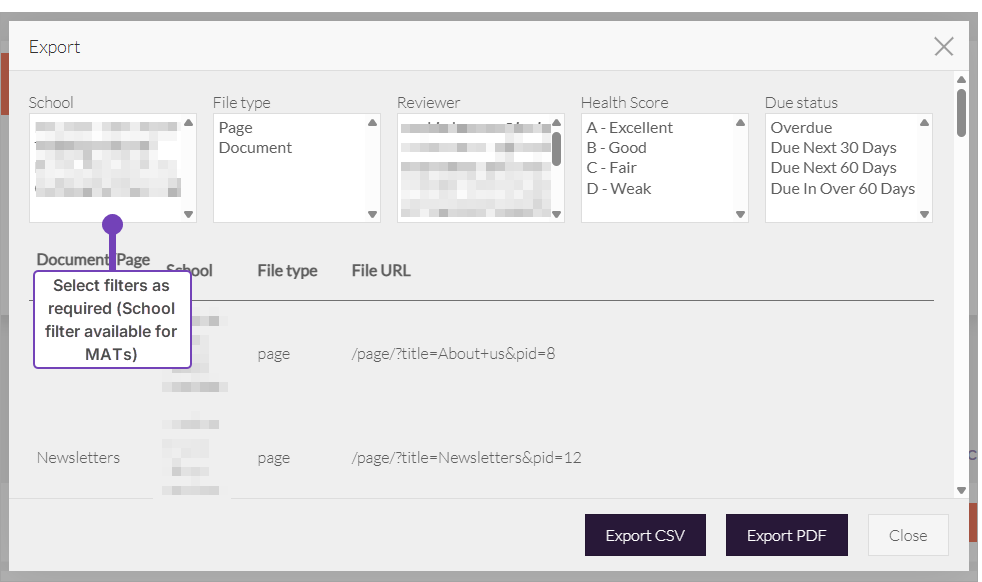Viewport: 982px width, 582px height.
Task: Select Due Next 60 Days filter
Action: (x=833, y=167)
